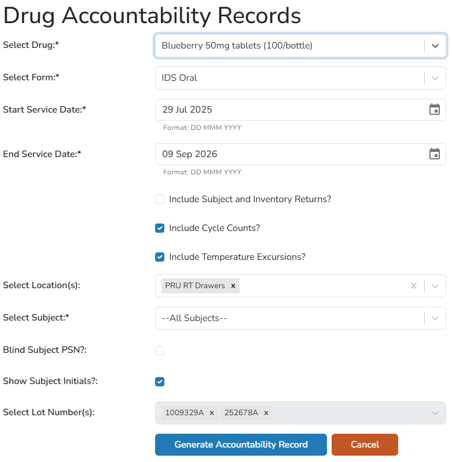Viewport: 452px width, 462px height.
Task: Disable Show Subject Initials checkbox
Action: [x=160, y=381]
